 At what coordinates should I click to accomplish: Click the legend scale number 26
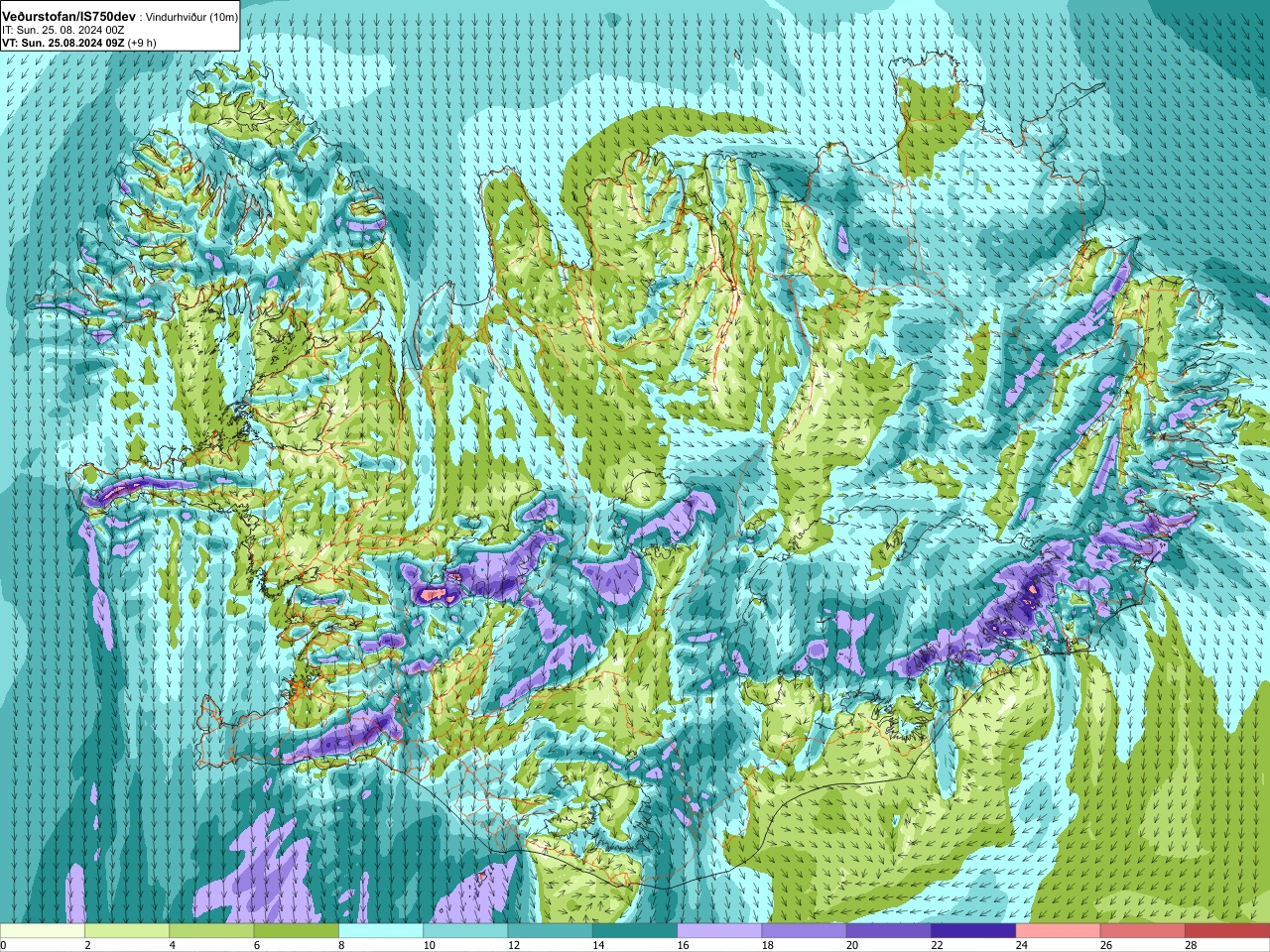(1106, 945)
